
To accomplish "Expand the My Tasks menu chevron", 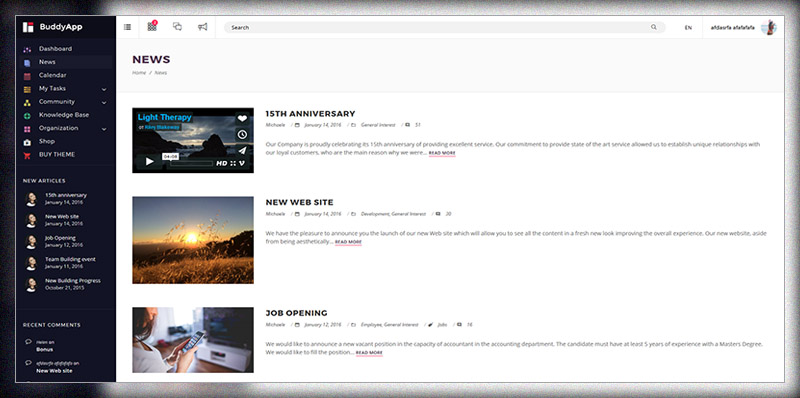I will 104,89.
